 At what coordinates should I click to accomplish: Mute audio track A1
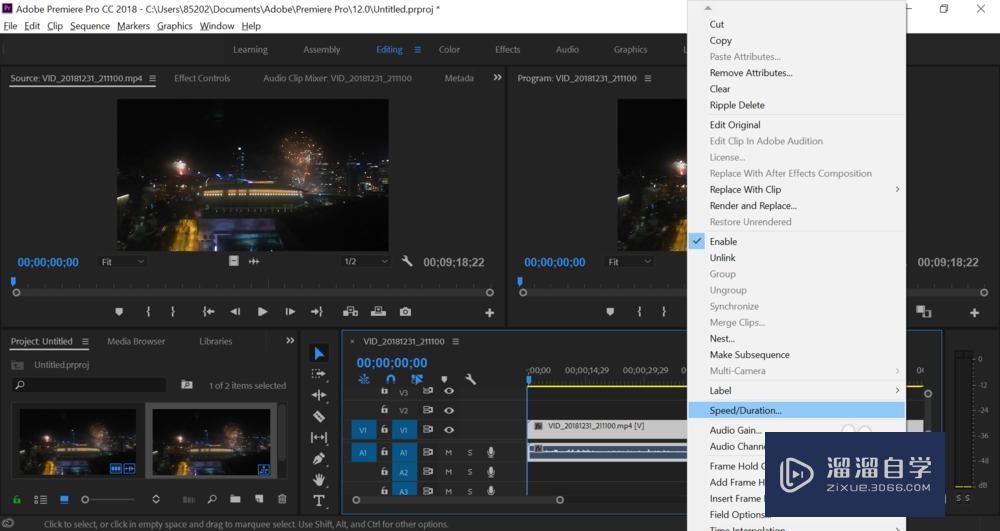[449, 452]
